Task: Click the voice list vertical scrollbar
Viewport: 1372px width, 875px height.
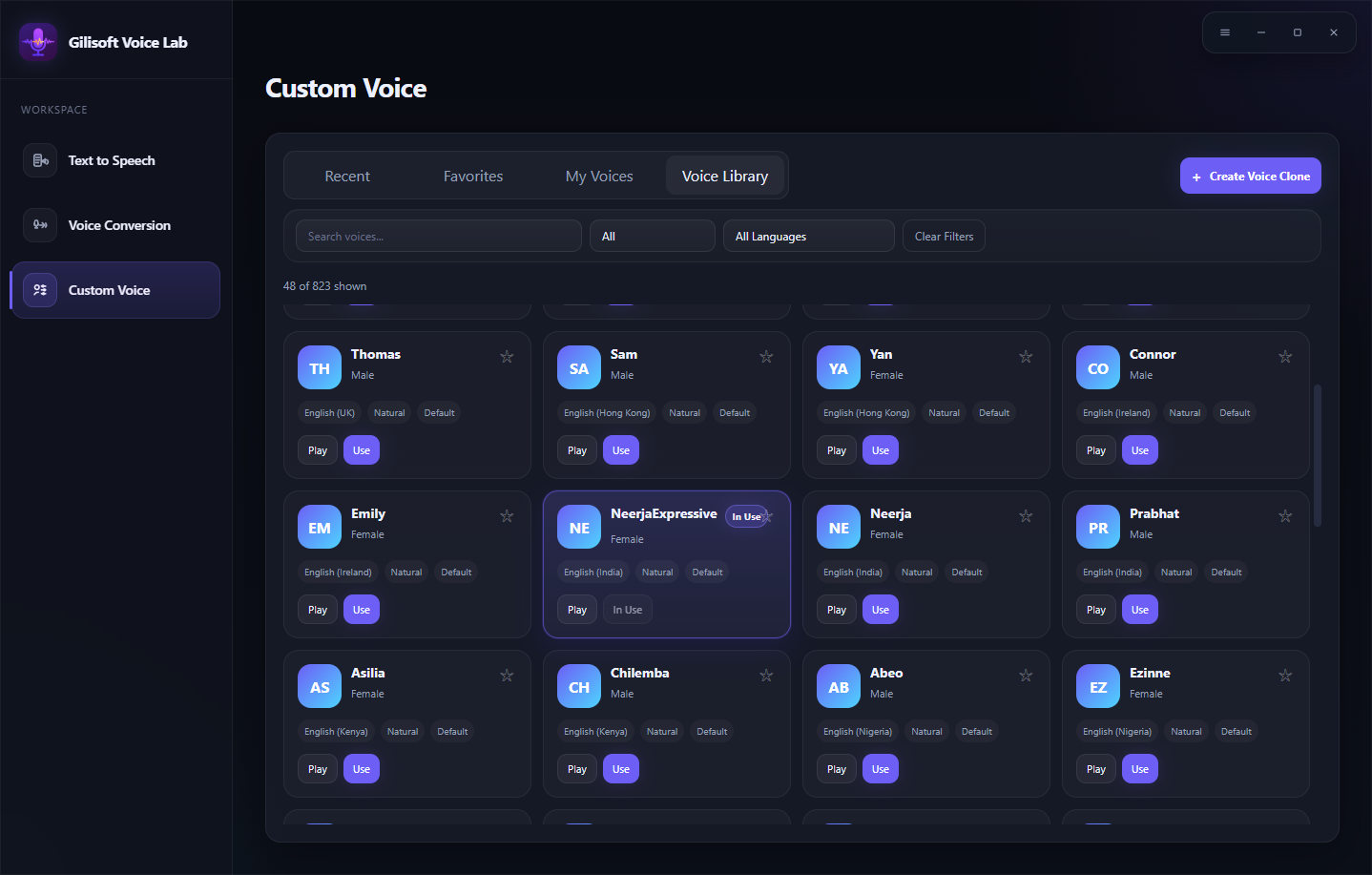Action: (1318, 456)
